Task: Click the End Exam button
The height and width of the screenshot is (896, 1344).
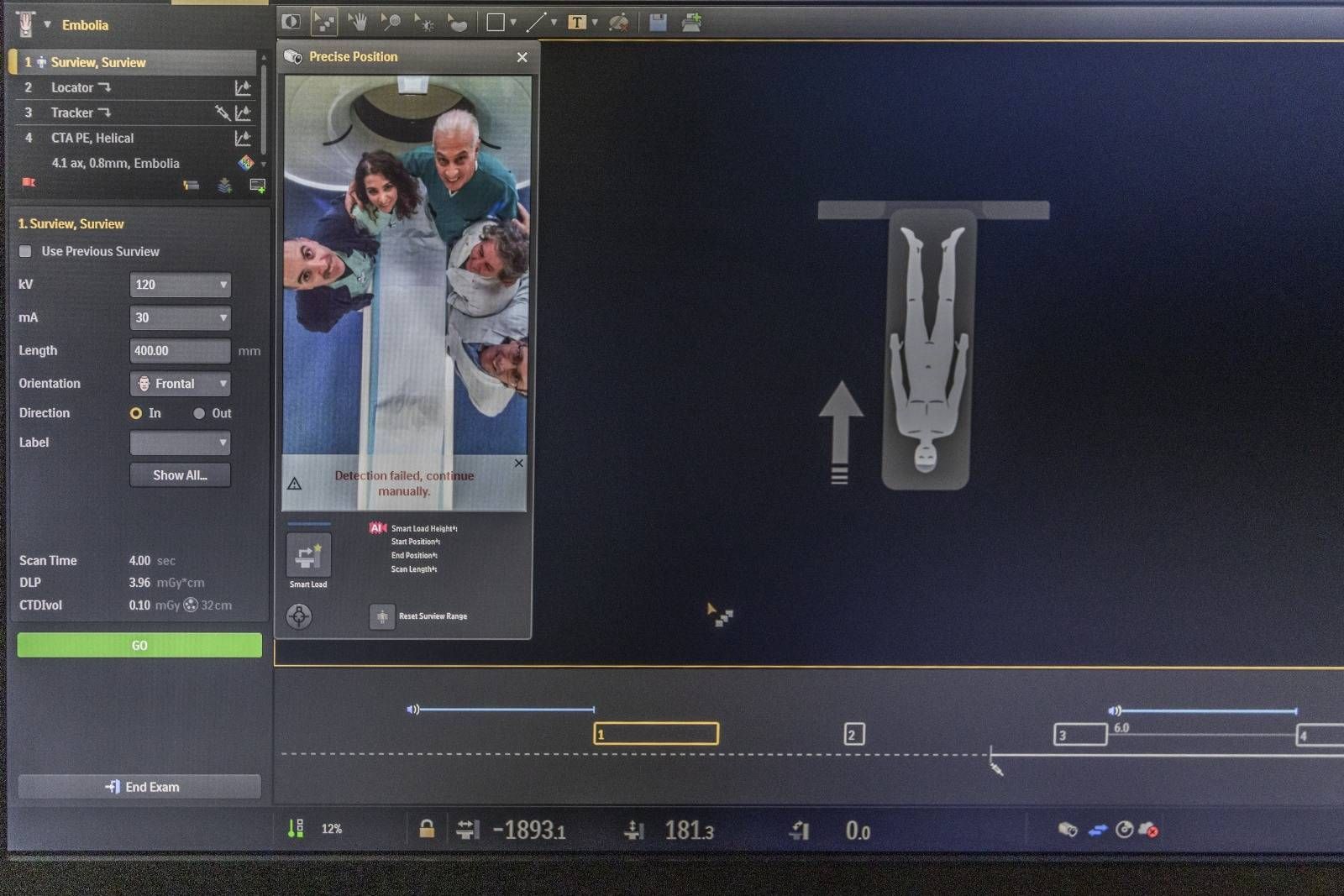Action: coord(139,787)
